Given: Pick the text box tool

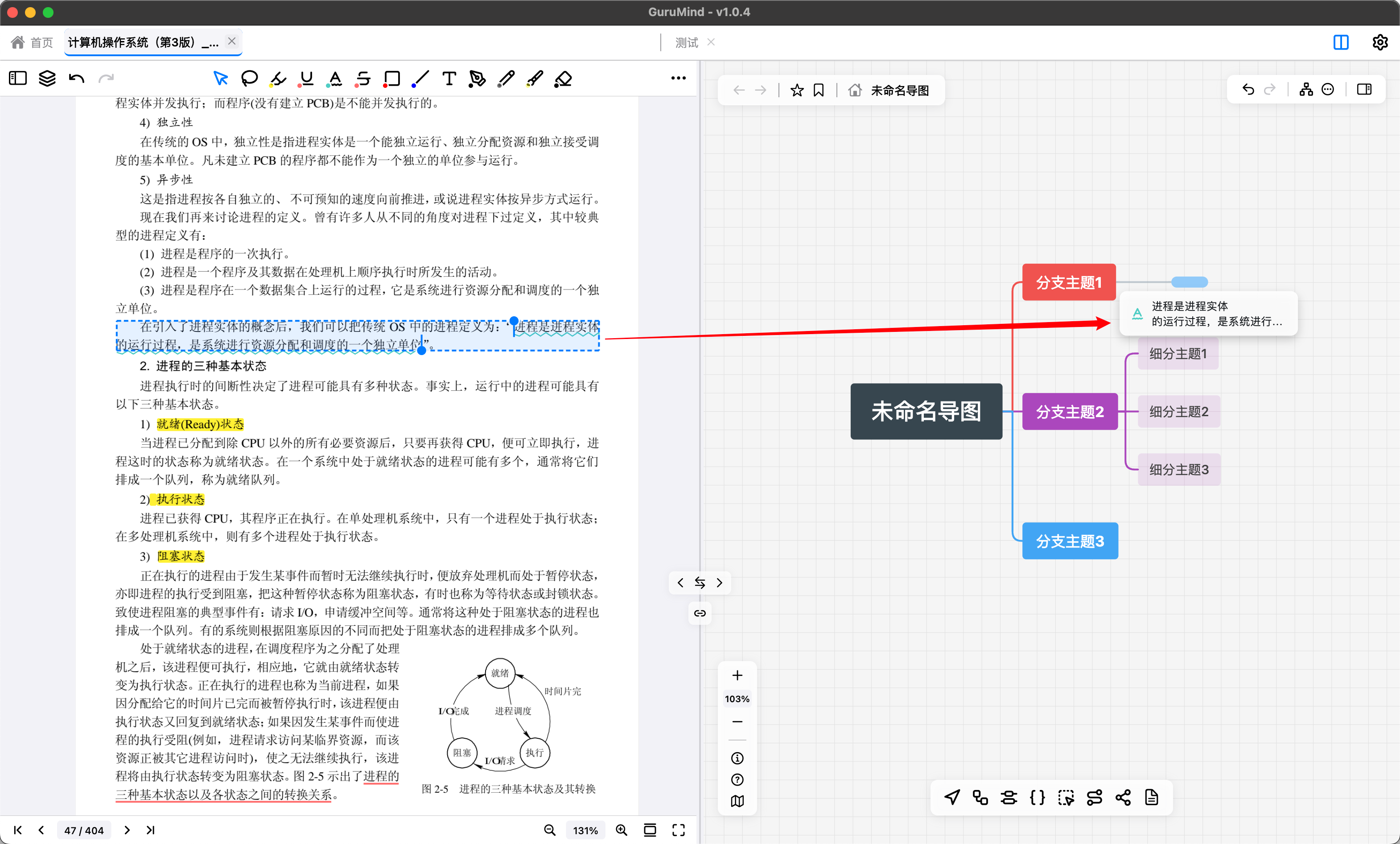Looking at the screenshot, I should point(449,79).
